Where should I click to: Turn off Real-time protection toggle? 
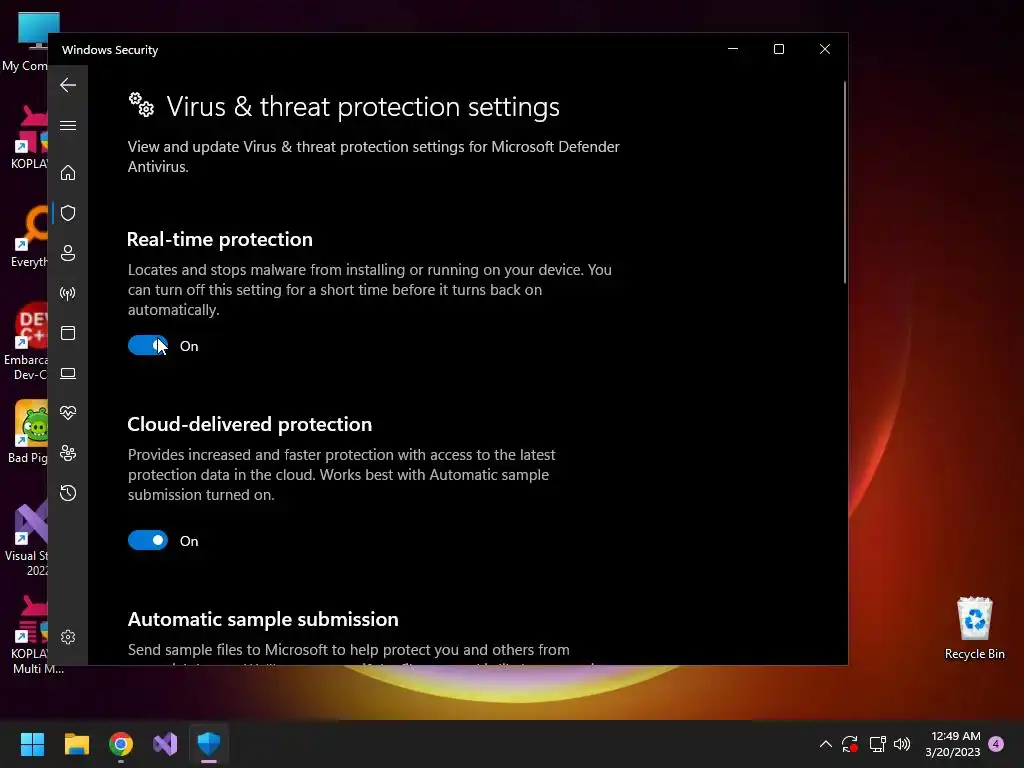(148, 345)
